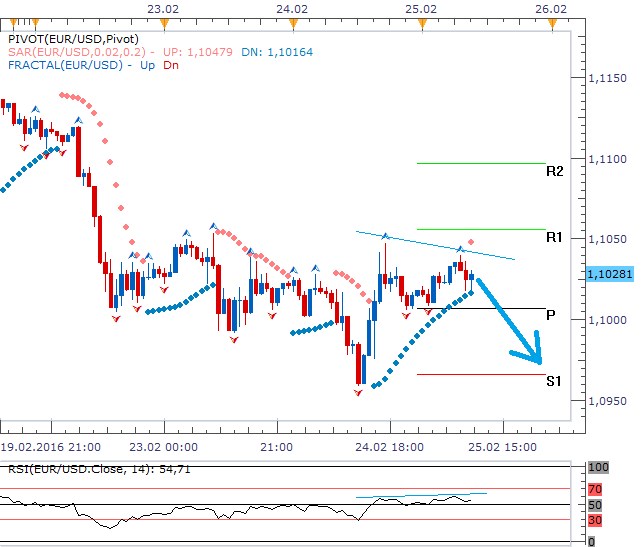This screenshot has width=643, height=547.
Task: Select the R1 resistance level label
Action: point(555,238)
